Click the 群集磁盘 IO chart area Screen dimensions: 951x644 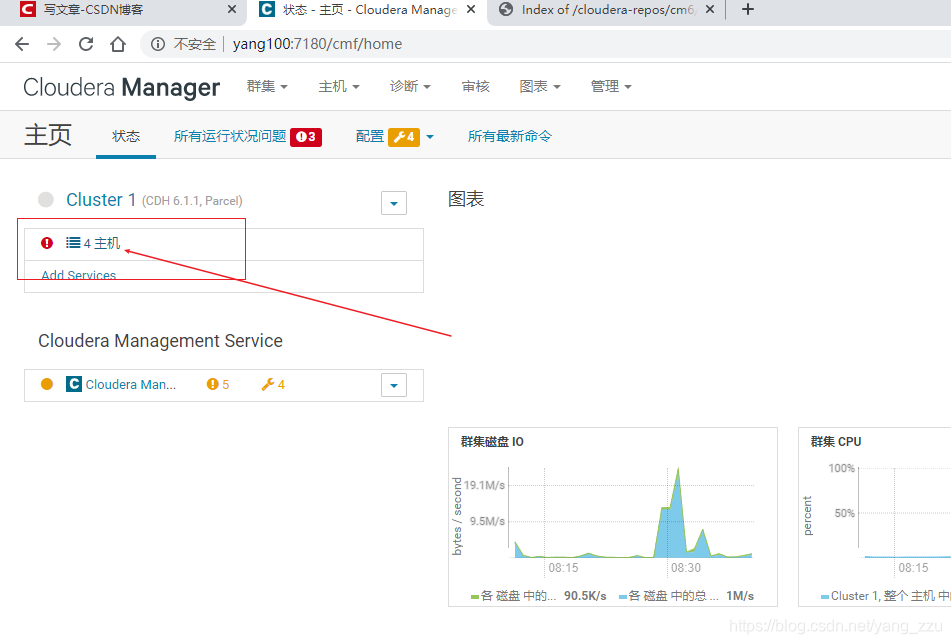(x=631, y=512)
